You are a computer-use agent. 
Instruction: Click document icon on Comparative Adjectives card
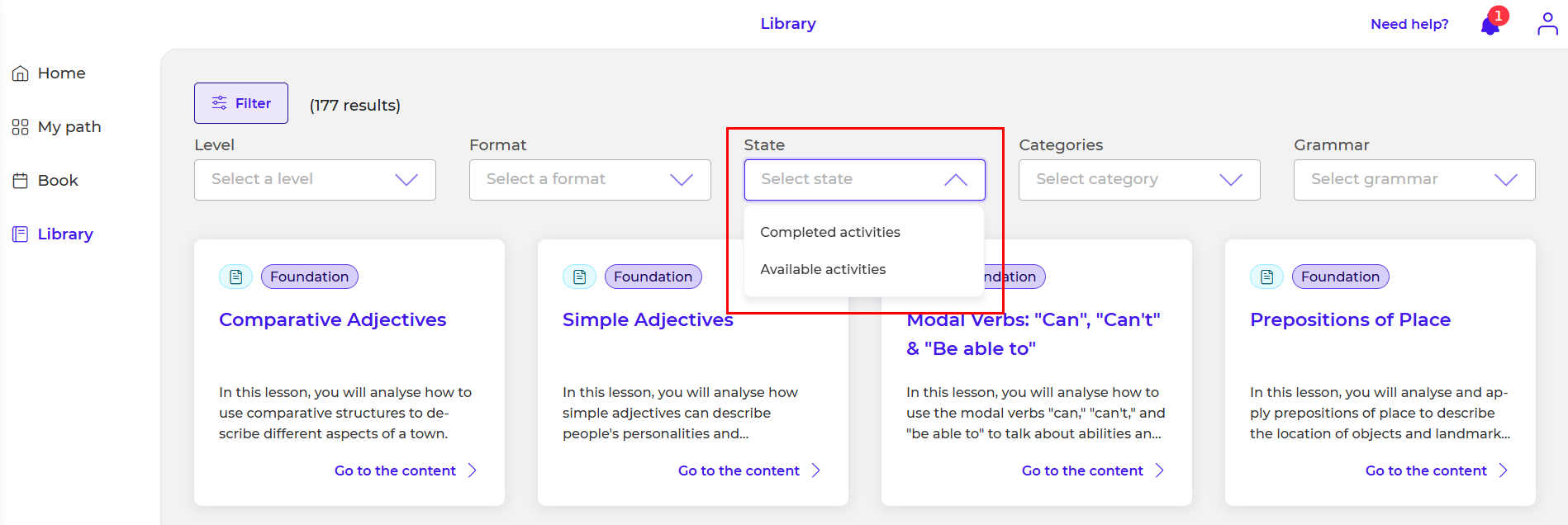click(x=235, y=277)
